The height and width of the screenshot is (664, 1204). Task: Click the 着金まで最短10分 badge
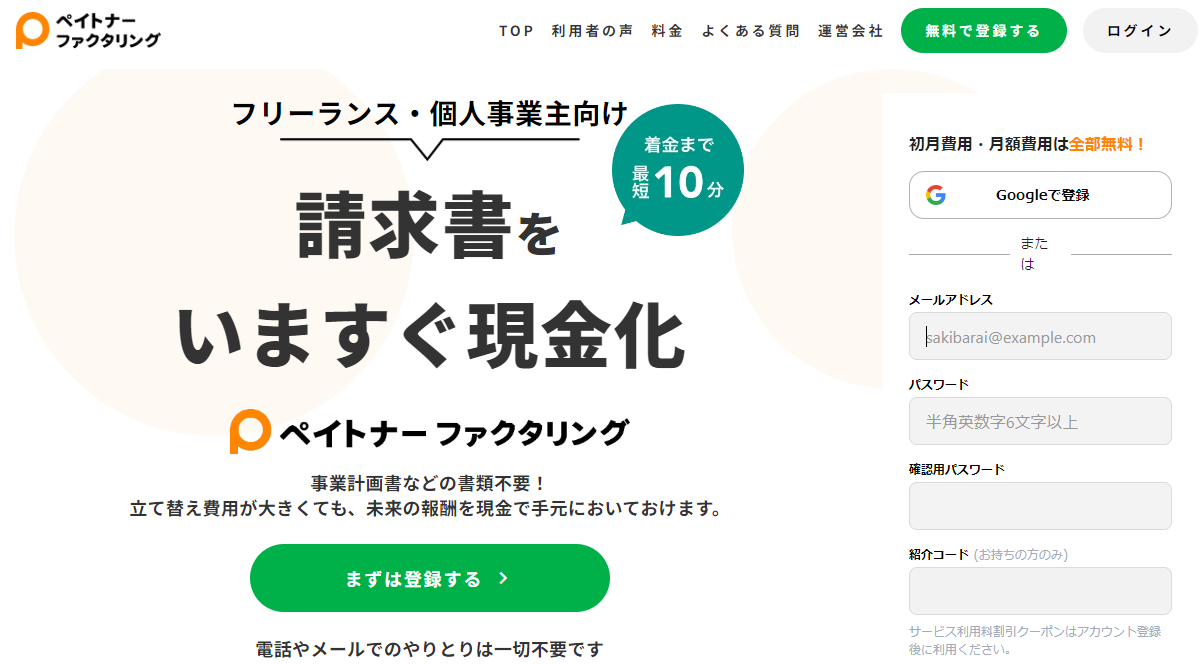(677, 170)
